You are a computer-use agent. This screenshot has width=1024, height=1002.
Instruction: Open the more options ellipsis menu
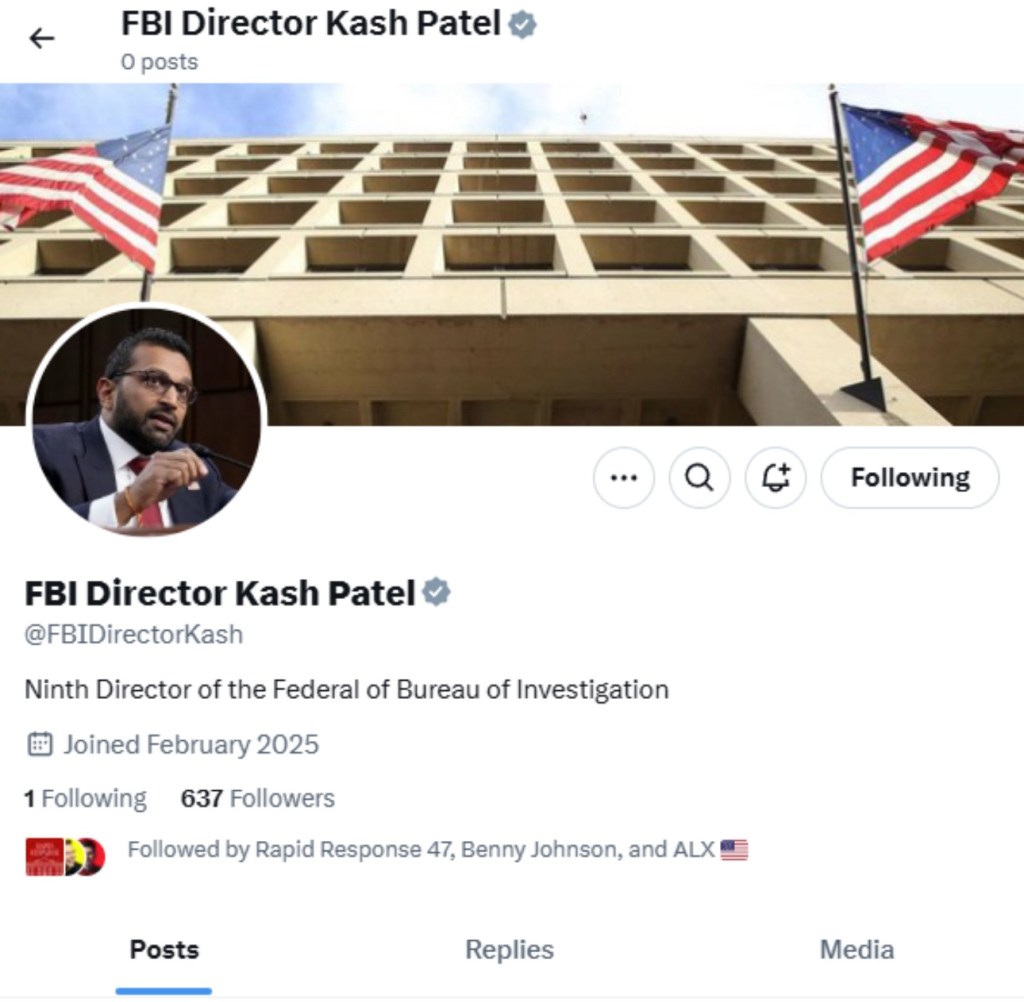[x=623, y=478]
